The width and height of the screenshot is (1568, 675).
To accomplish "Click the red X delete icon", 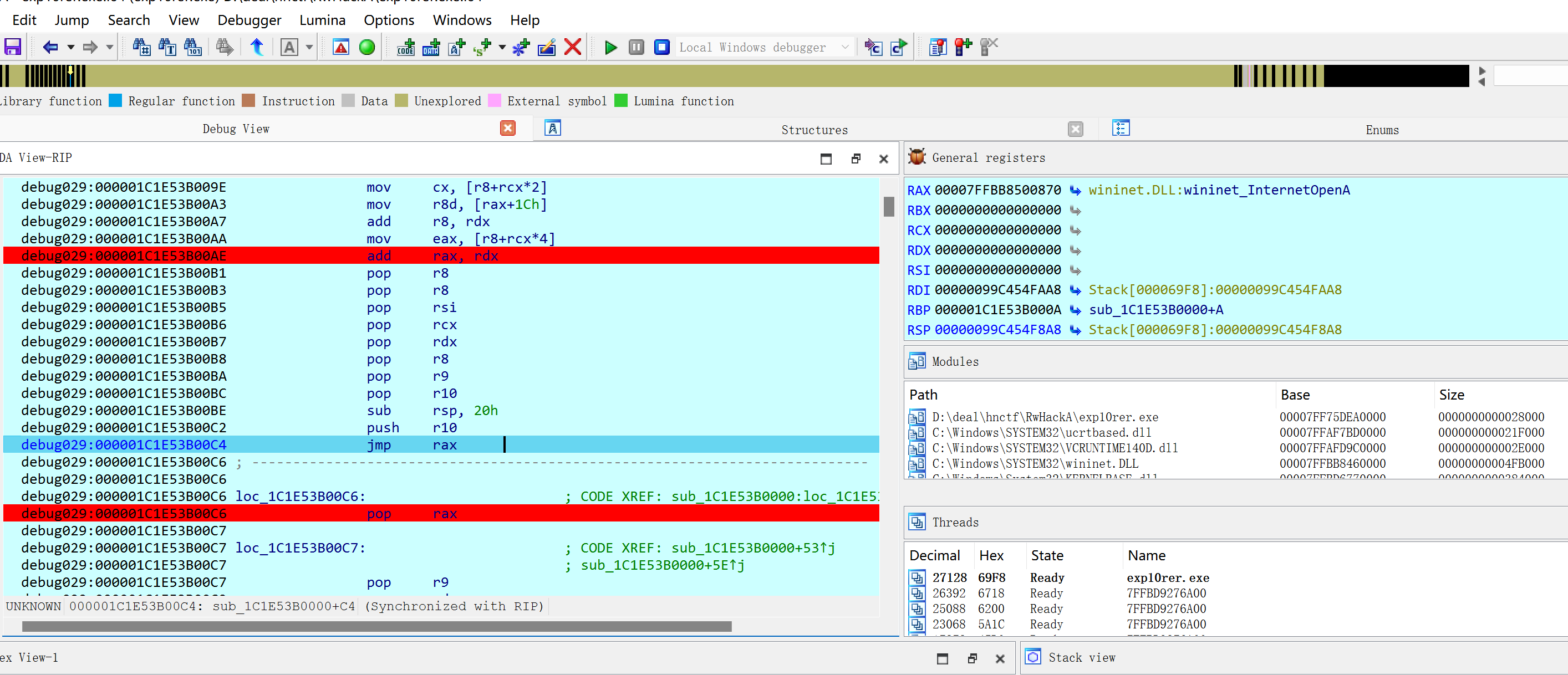I will [x=573, y=47].
